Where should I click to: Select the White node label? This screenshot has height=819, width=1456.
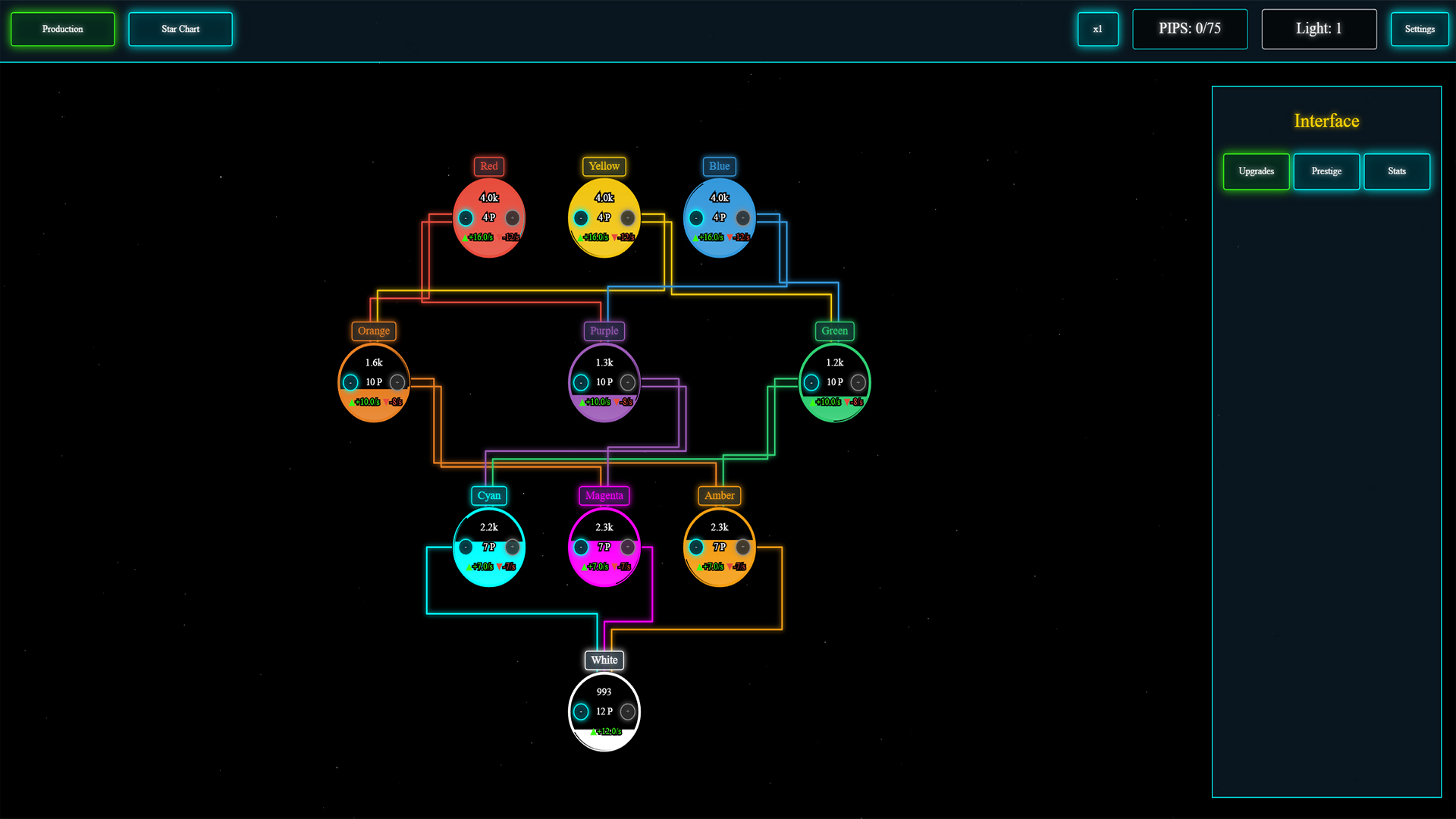coord(604,660)
